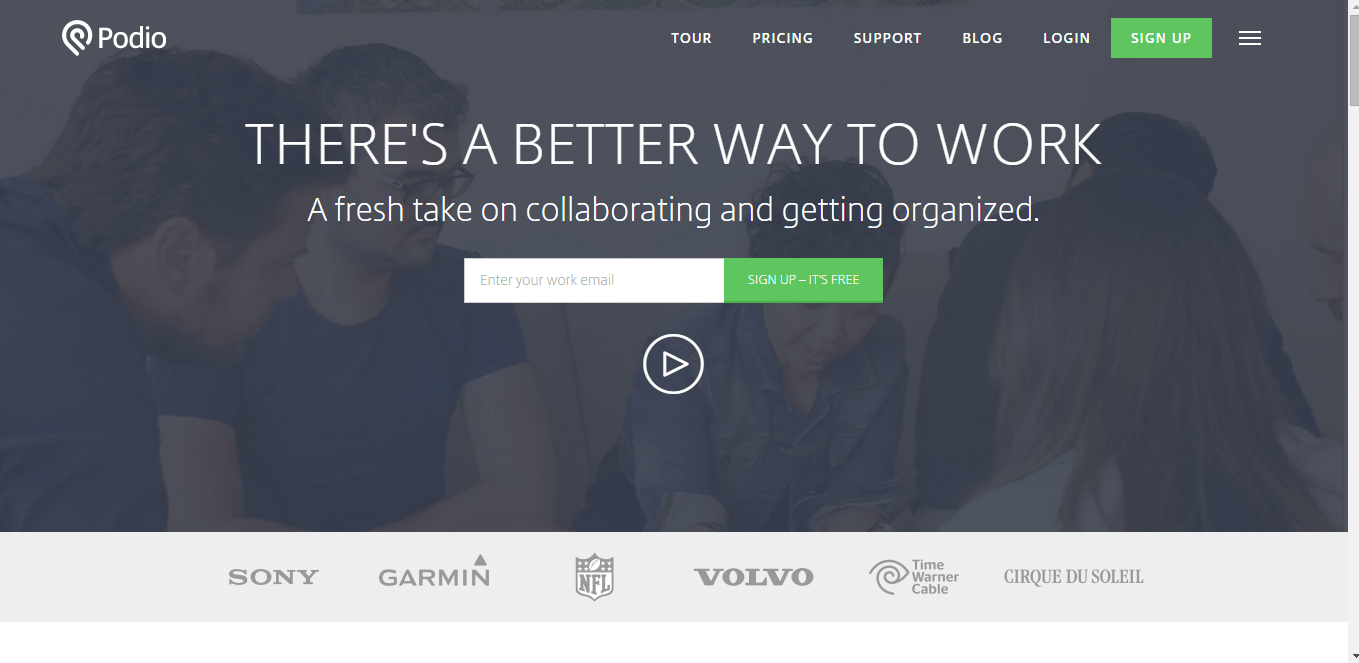
Task: Click the green Sign Up header button
Action: pyautogui.click(x=1161, y=38)
